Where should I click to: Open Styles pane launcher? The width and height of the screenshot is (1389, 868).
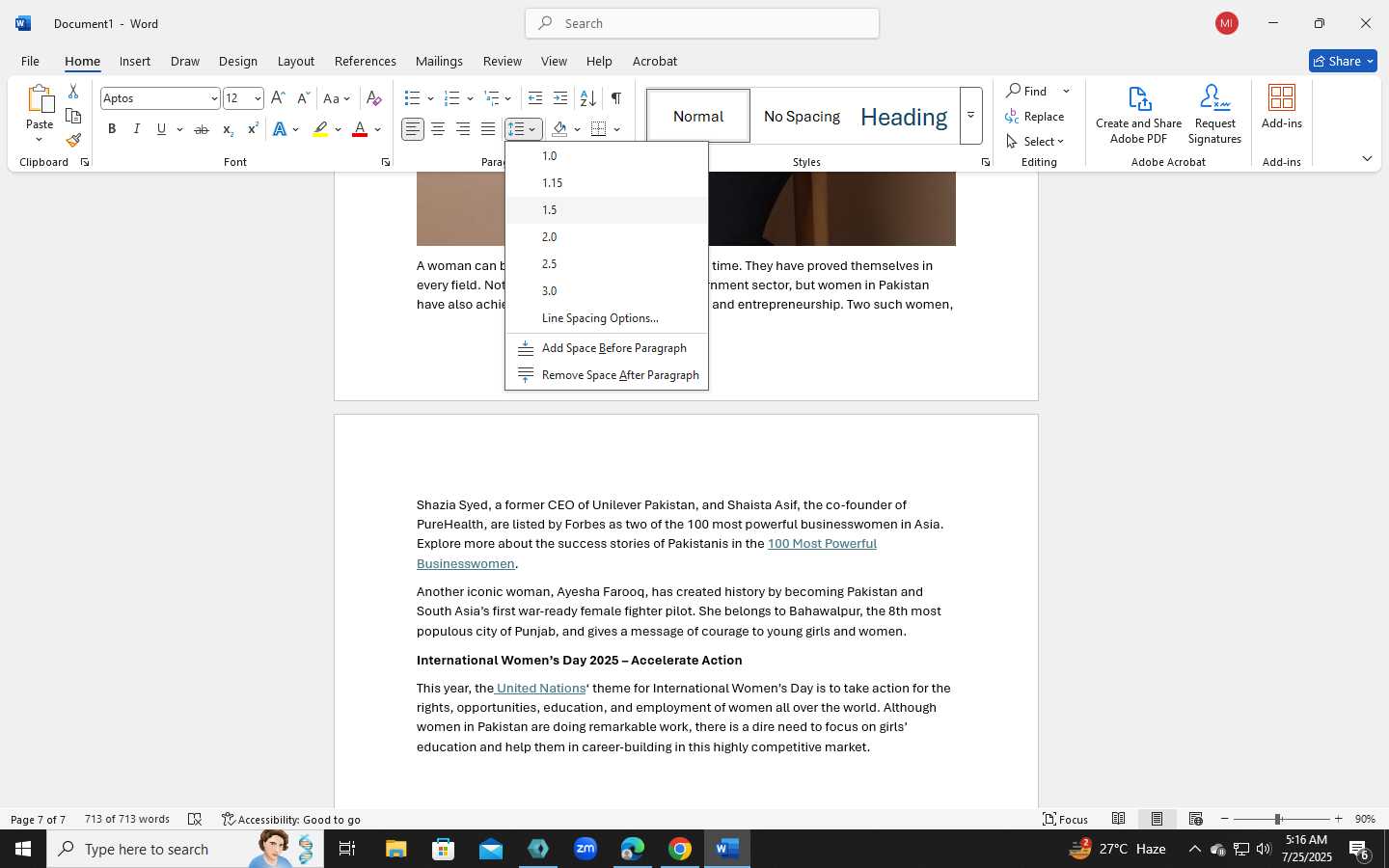pyautogui.click(x=985, y=162)
